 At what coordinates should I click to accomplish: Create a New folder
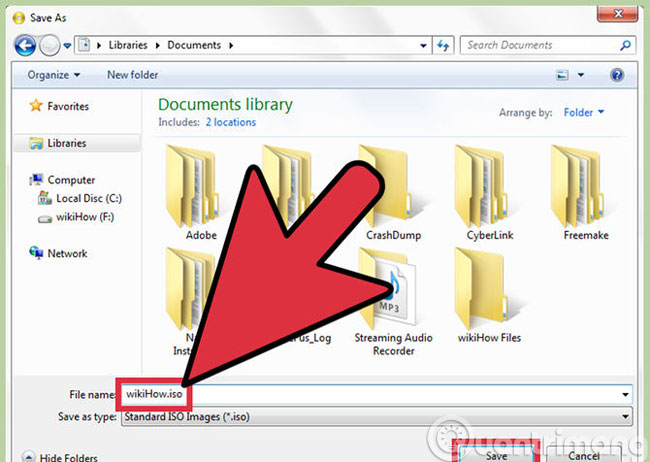pos(133,75)
